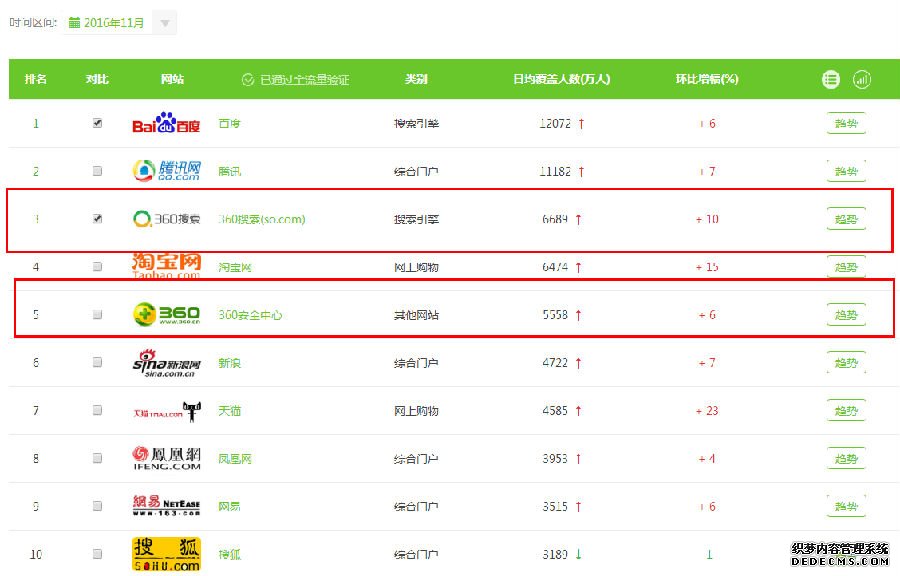The height and width of the screenshot is (576, 900).
Task: Select the 其他网站 category cell
Action: coord(416,315)
